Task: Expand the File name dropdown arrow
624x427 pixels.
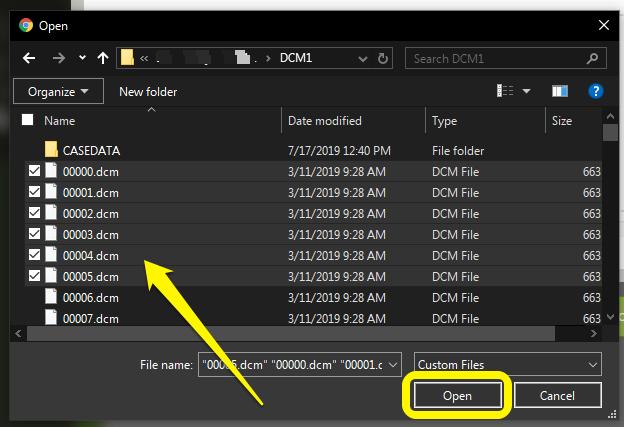Action: point(393,365)
